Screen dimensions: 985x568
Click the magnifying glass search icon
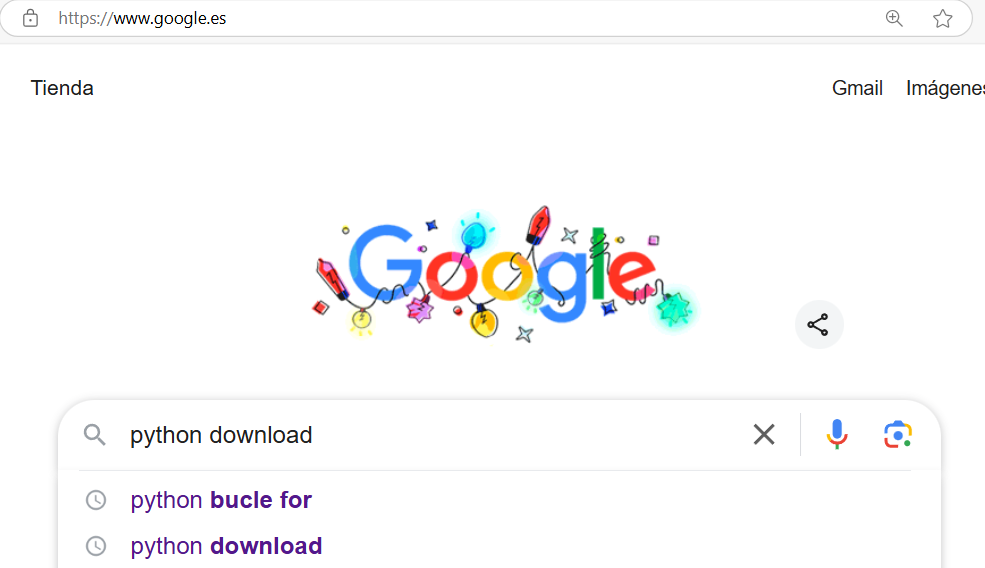pos(95,435)
